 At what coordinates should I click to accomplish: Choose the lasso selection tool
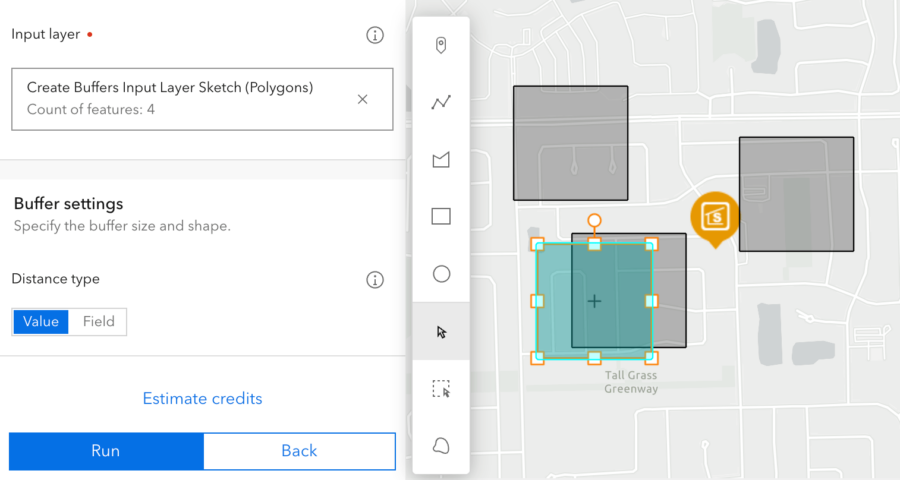(441, 446)
